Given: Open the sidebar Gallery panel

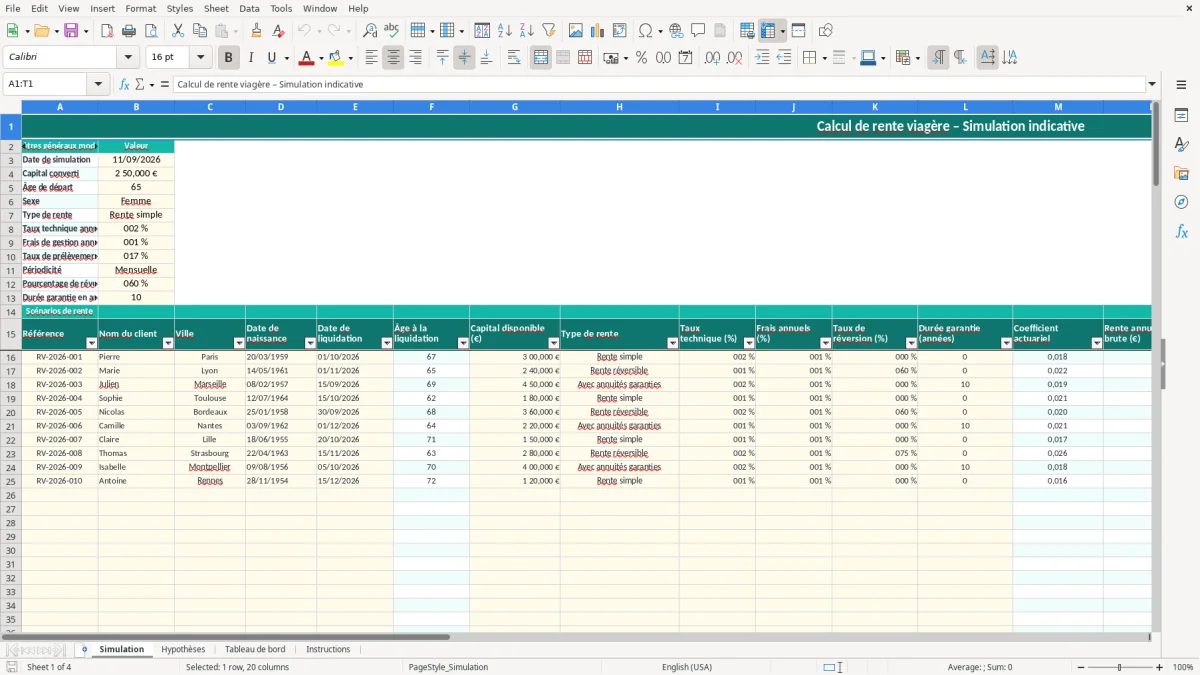Looking at the screenshot, I should tap(1181, 174).
